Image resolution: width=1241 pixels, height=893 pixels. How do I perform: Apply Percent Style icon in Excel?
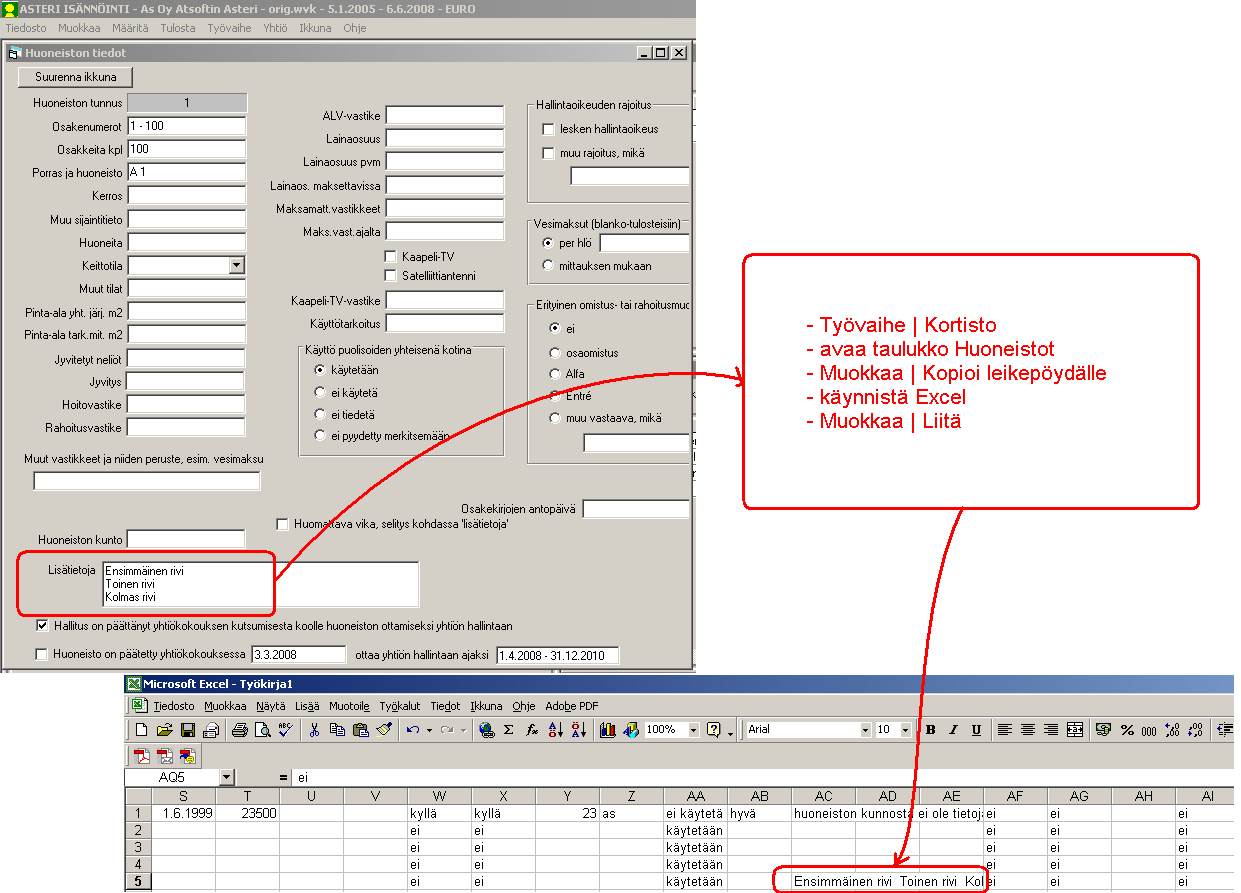tap(1127, 730)
